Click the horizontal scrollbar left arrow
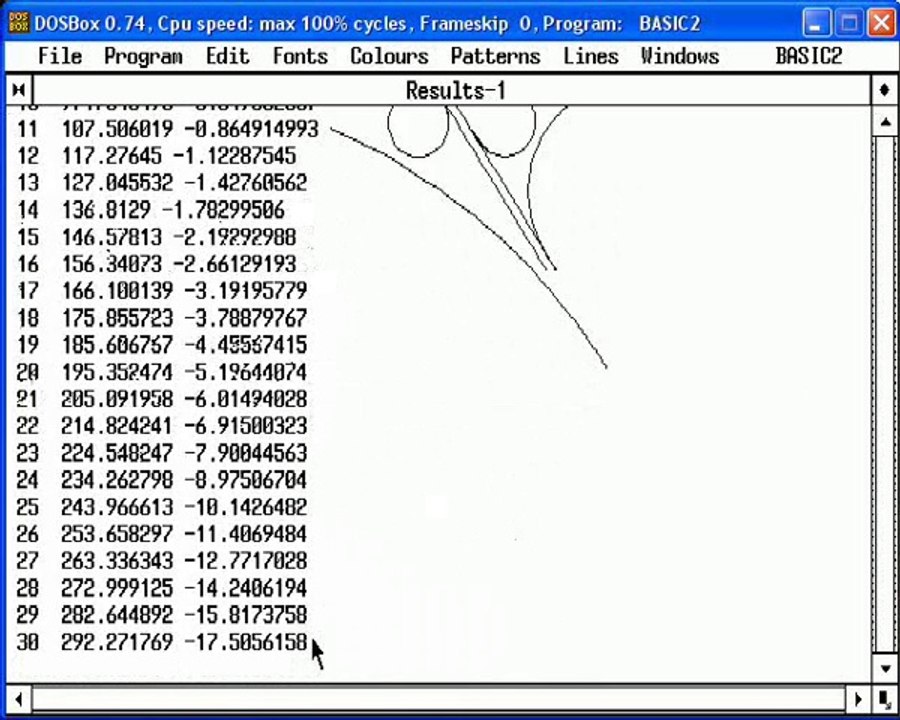Image resolution: width=900 pixels, height=720 pixels. (19, 699)
